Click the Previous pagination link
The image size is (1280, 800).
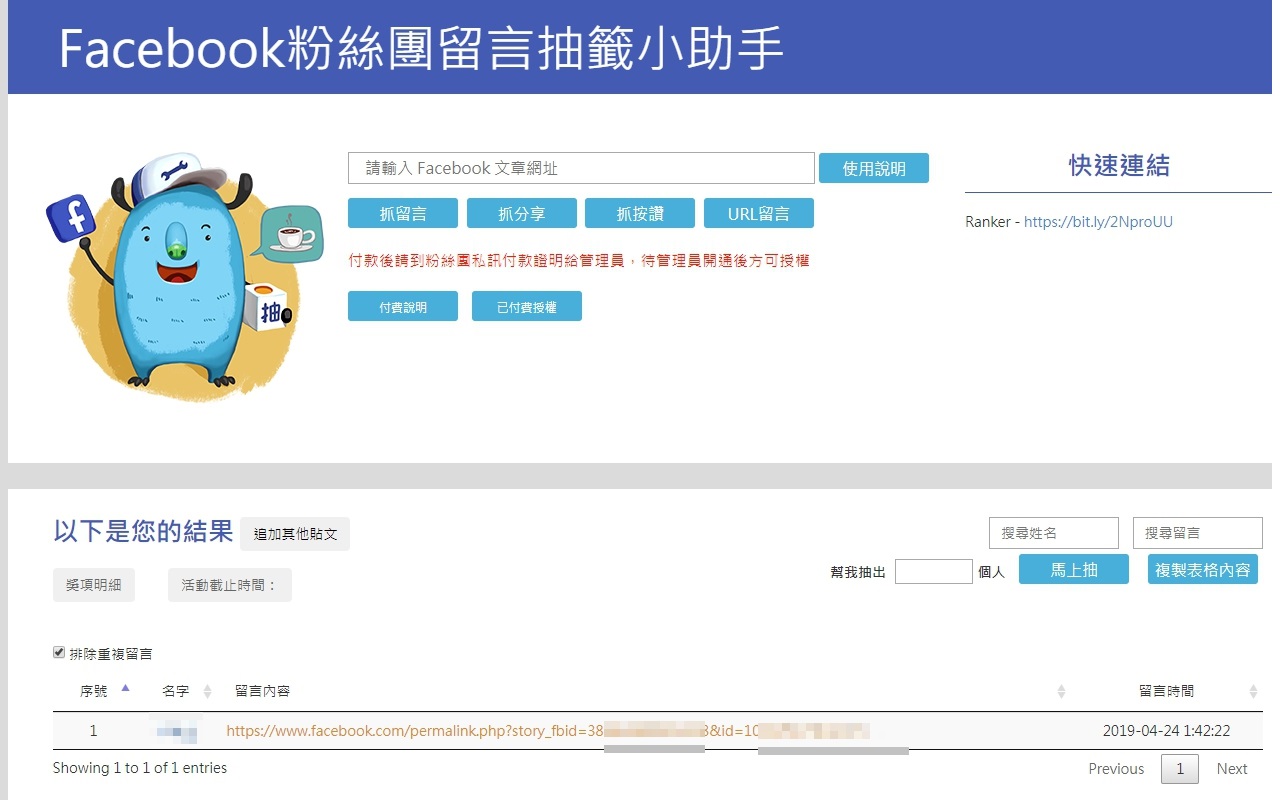1116,768
